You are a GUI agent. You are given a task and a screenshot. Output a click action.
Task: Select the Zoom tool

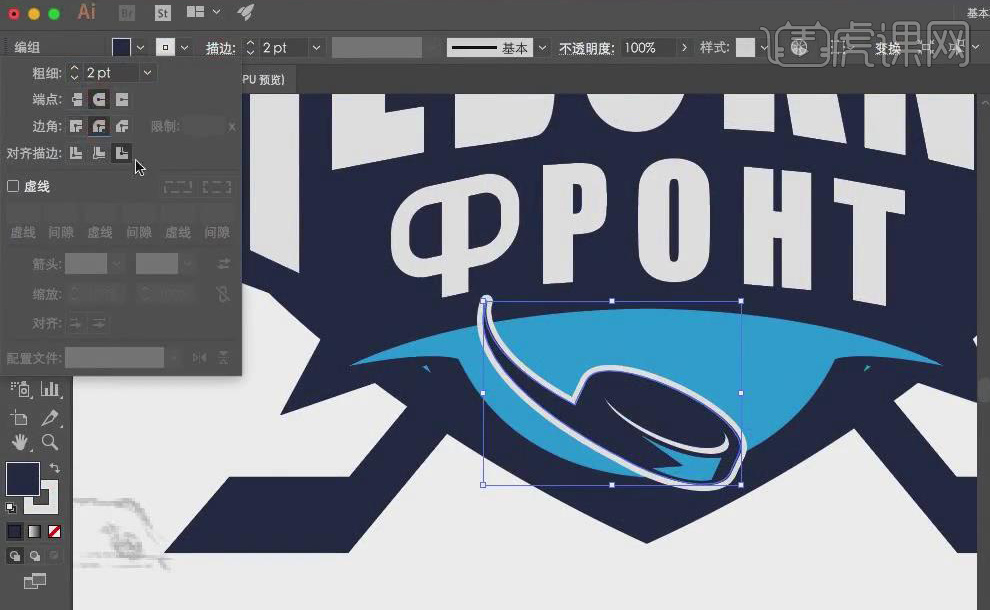[x=50, y=442]
